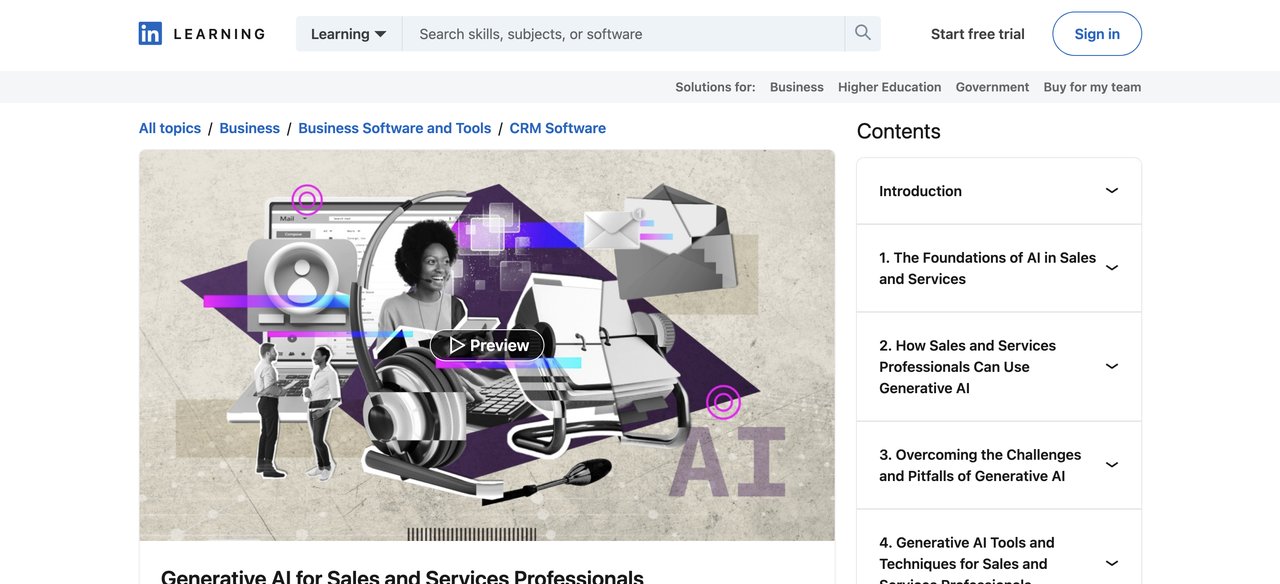Click the search magnifier icon

(x=863, y=33)
